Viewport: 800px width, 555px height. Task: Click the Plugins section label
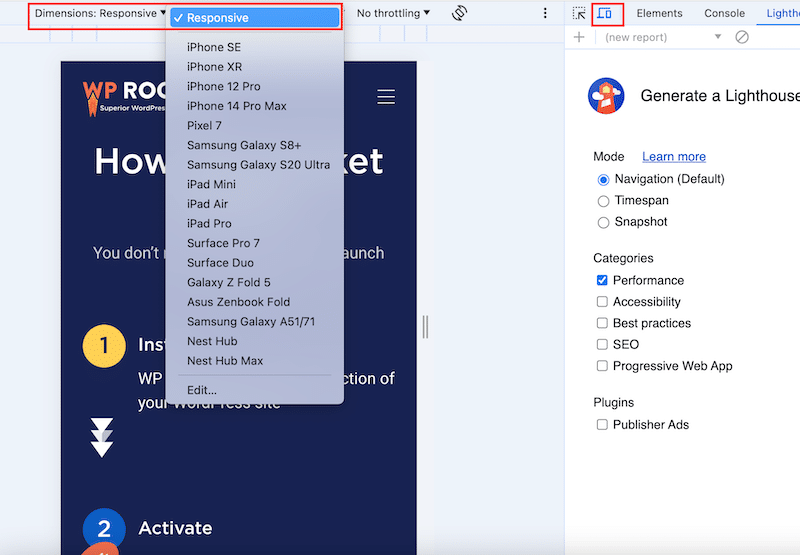click(613, 402)
